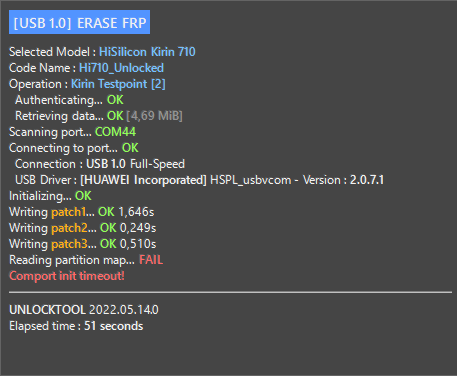Click the Hi710_Unlocked code name

[121, 68]
